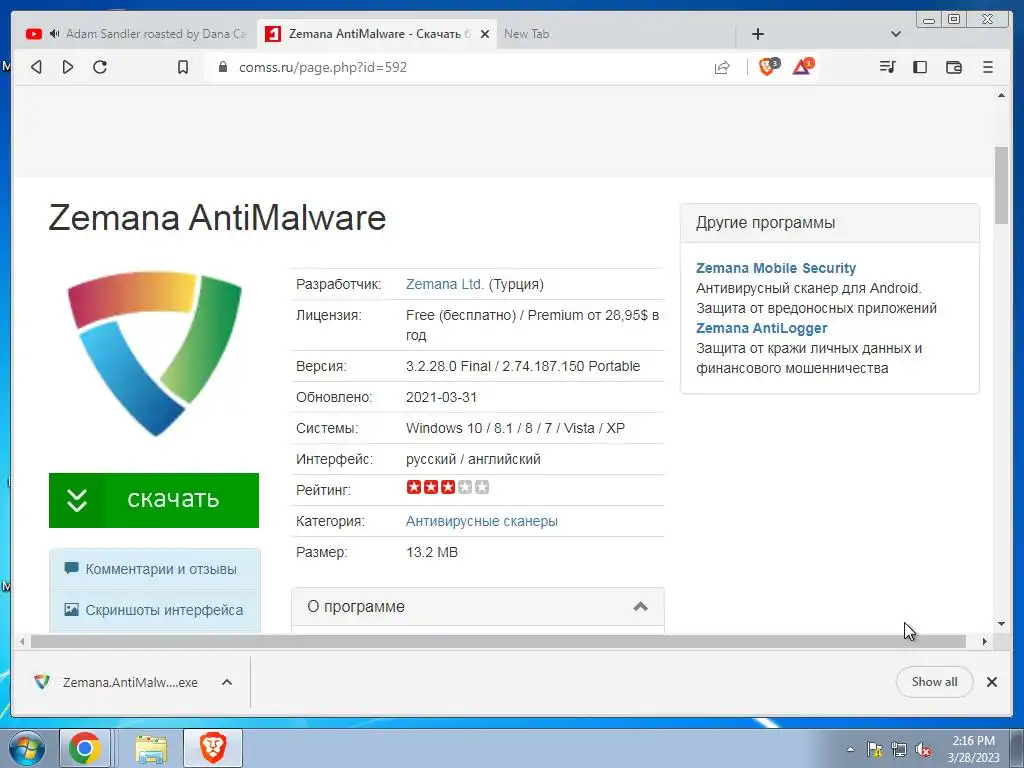Expand options arrow for the downloaded file
Image resolution: width=1024 pixels, height=768 pixels.
227,682
